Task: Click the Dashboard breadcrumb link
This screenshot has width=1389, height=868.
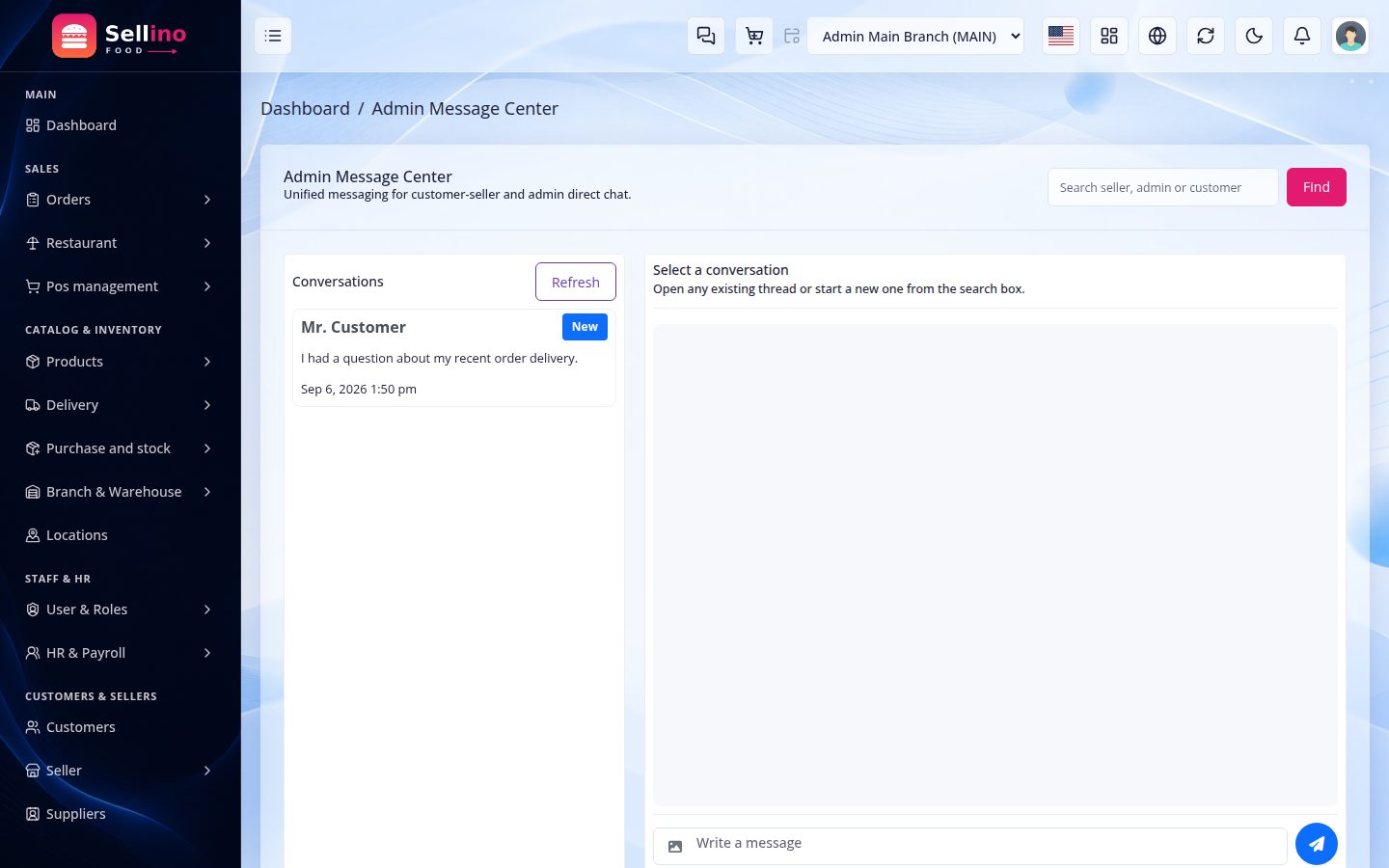Action: coord(305,109)
